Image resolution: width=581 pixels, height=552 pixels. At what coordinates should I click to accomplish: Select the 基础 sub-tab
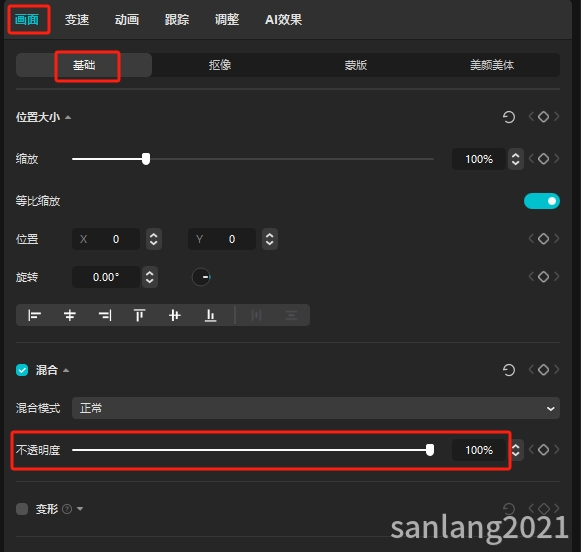pos(84,65)
